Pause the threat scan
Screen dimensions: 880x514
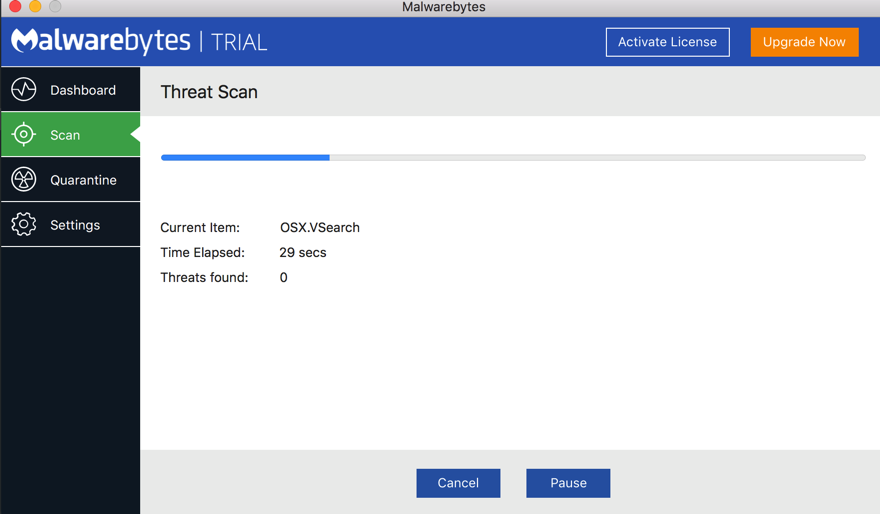point(569,483)
